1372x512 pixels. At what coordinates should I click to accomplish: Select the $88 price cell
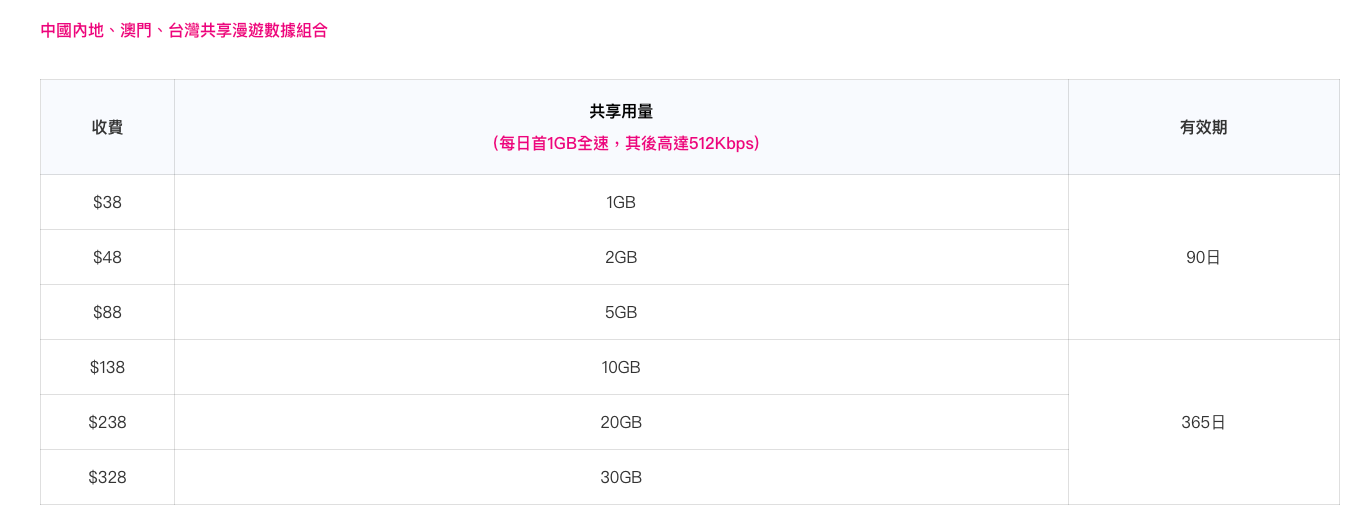(107, 312)
